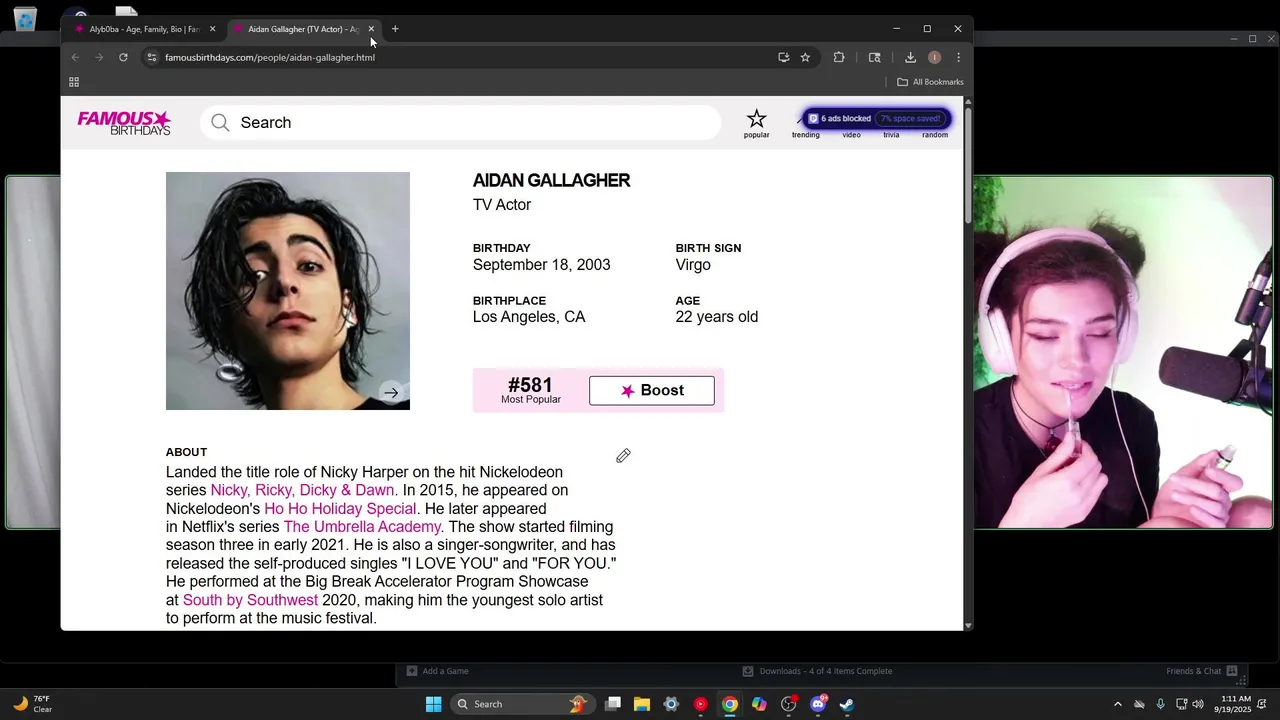Open the red music app on taskbar
1280x720 pixels.
pyautogui.click(x=700, y=704)
